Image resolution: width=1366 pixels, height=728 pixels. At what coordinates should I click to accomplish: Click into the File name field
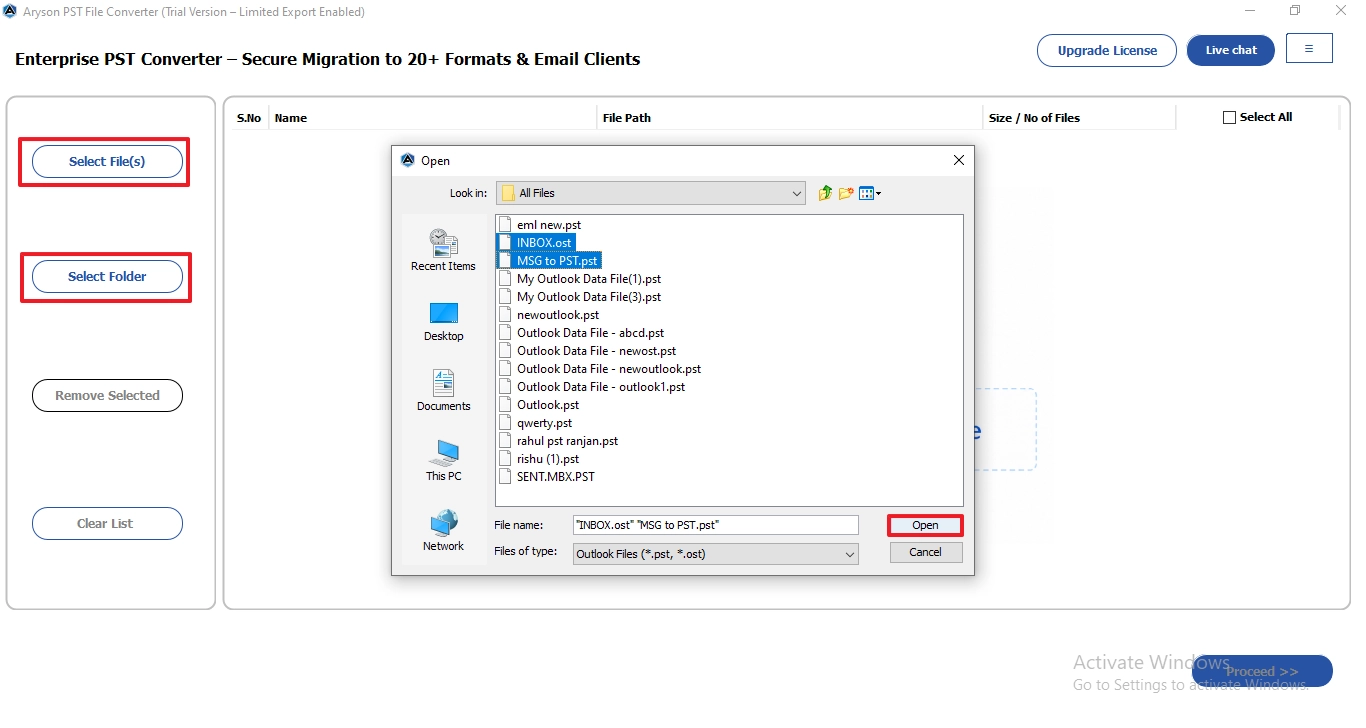[715, 525]
